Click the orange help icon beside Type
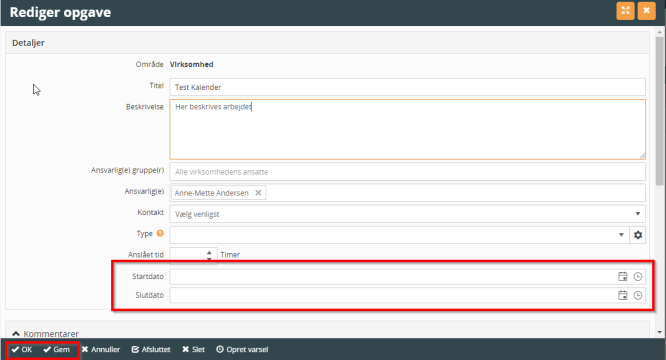 [x=160, y=233]
